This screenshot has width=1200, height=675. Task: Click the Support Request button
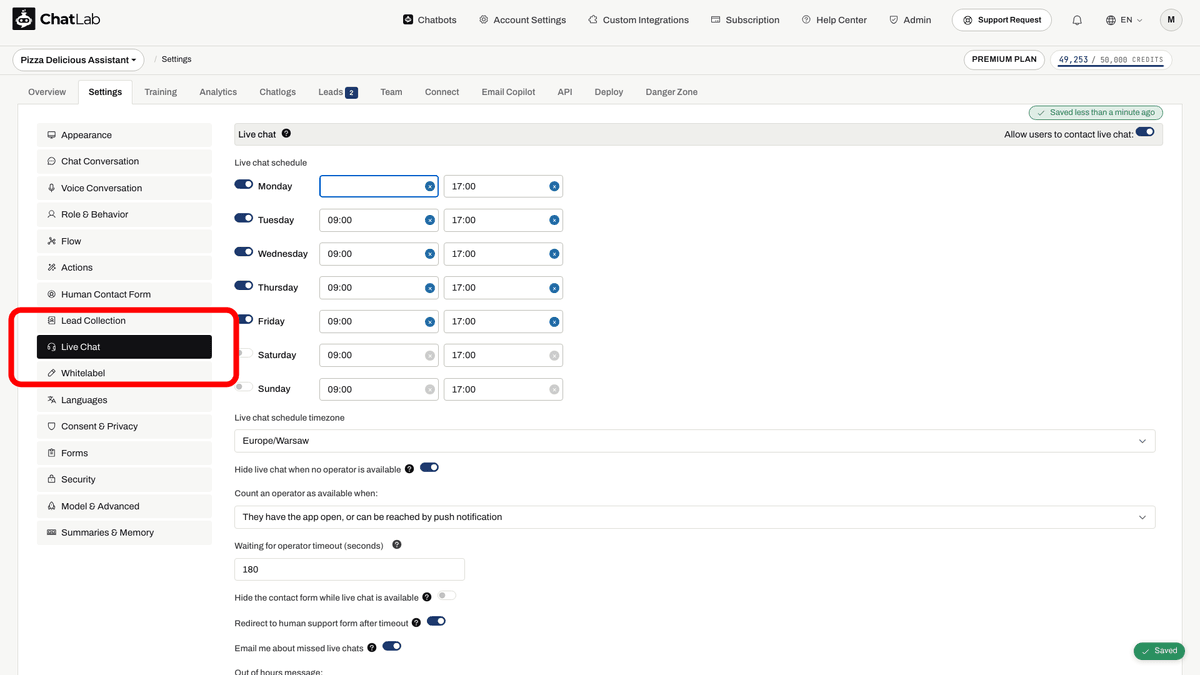click(1003, 20)
